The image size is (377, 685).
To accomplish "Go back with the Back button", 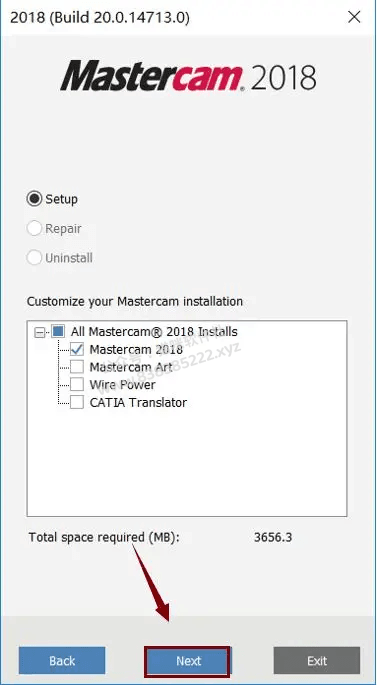I will pyautogui.click(x=62, y=661).
